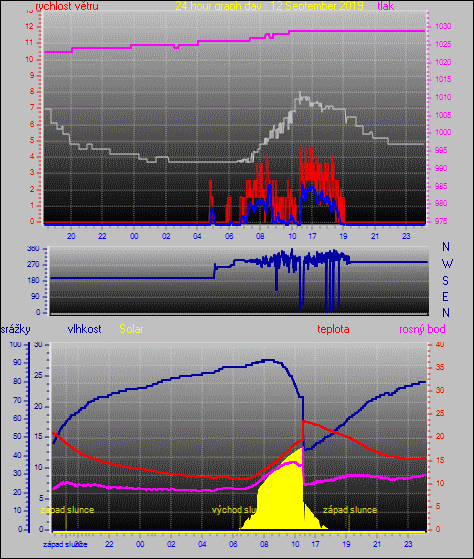Click hour label 23 under top chart

[406, 236]
